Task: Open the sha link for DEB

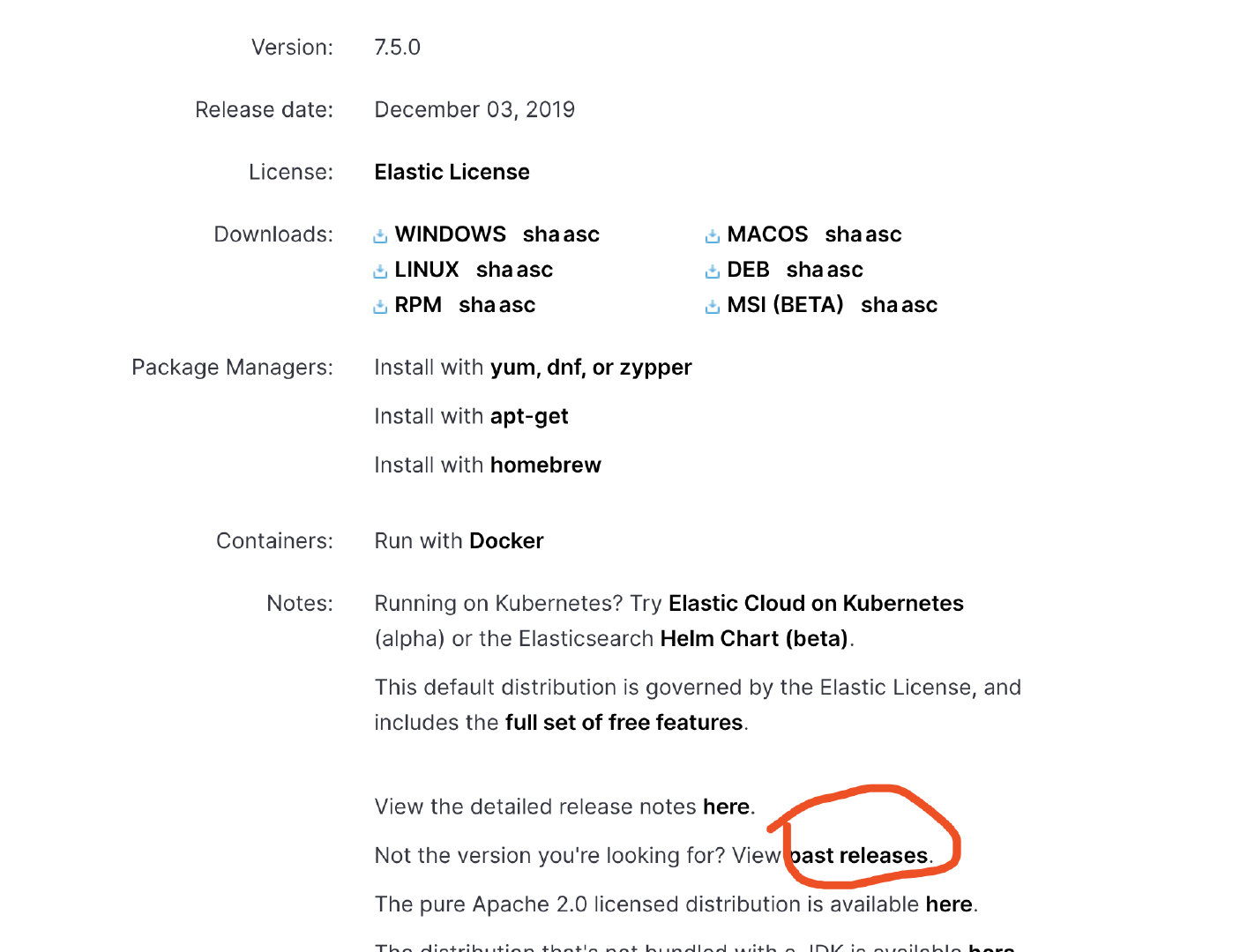Action: 804,270
